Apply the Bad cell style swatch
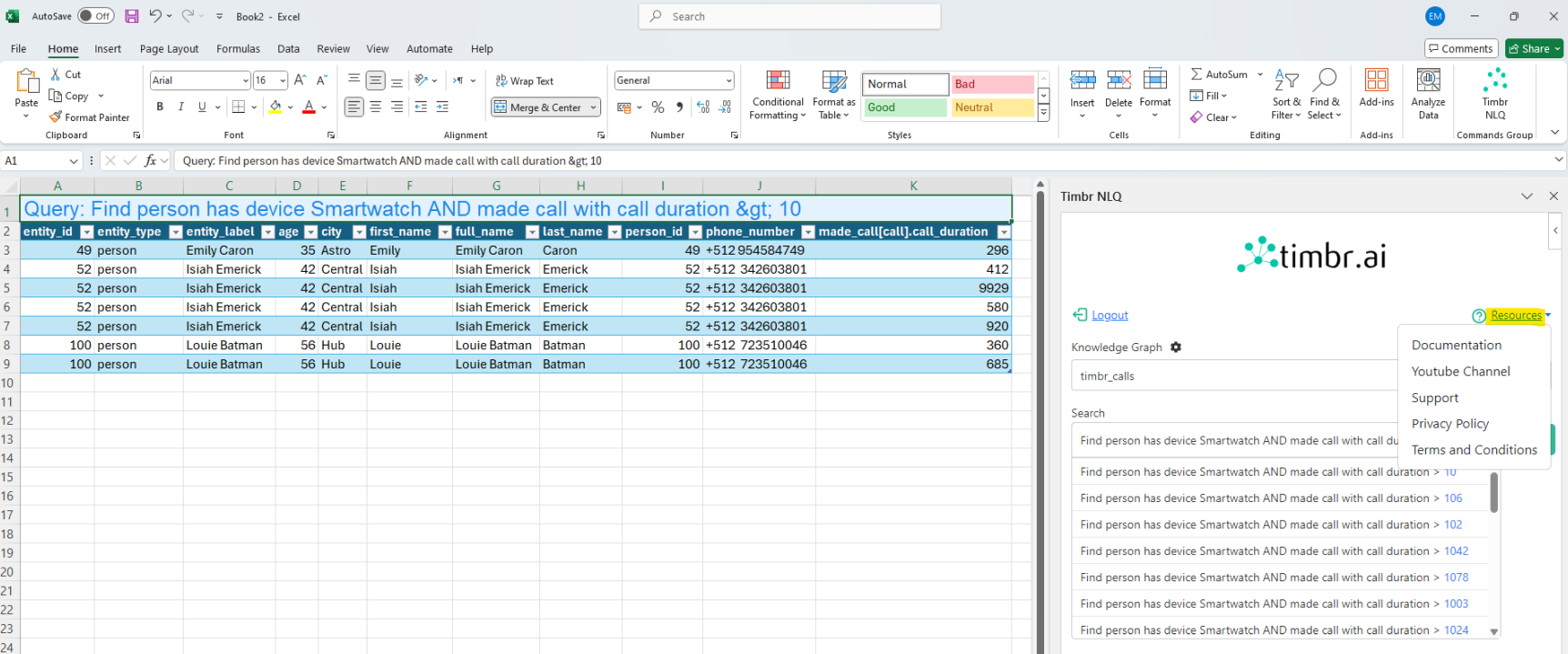Viewport: 1568px width, 654px height. [x=992, y=85]
